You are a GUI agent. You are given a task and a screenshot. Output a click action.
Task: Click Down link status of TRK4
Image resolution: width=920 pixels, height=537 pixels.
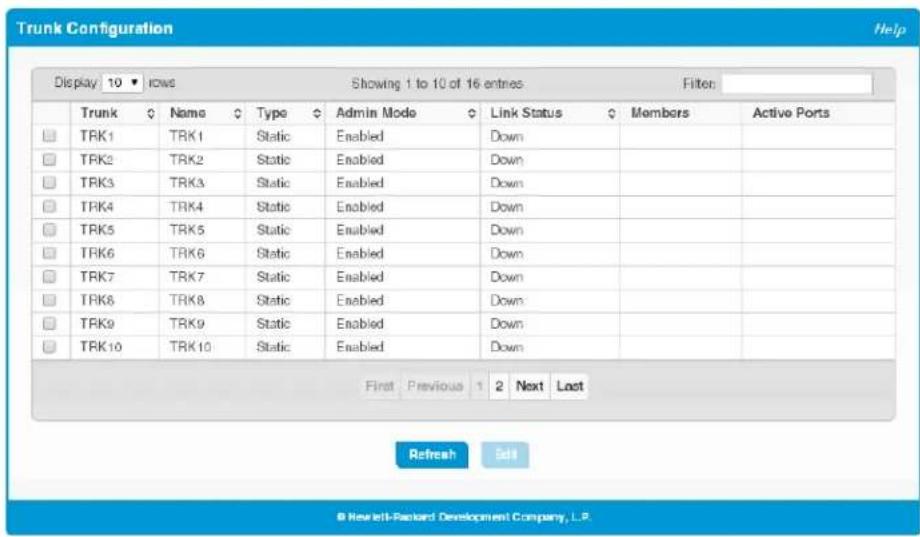[x=506, y=207]
